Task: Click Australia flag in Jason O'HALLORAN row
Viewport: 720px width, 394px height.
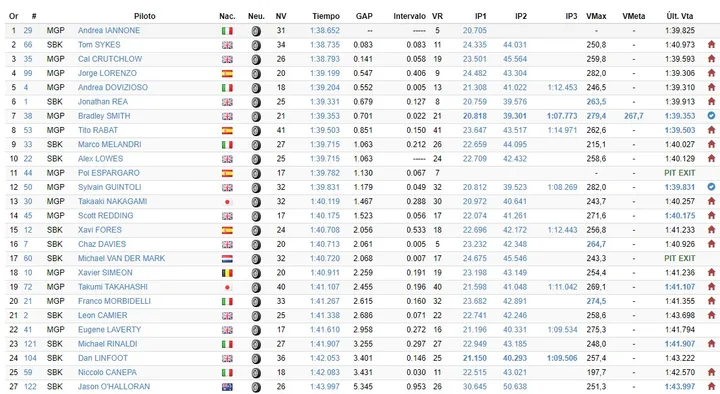Action: [227, 387]
